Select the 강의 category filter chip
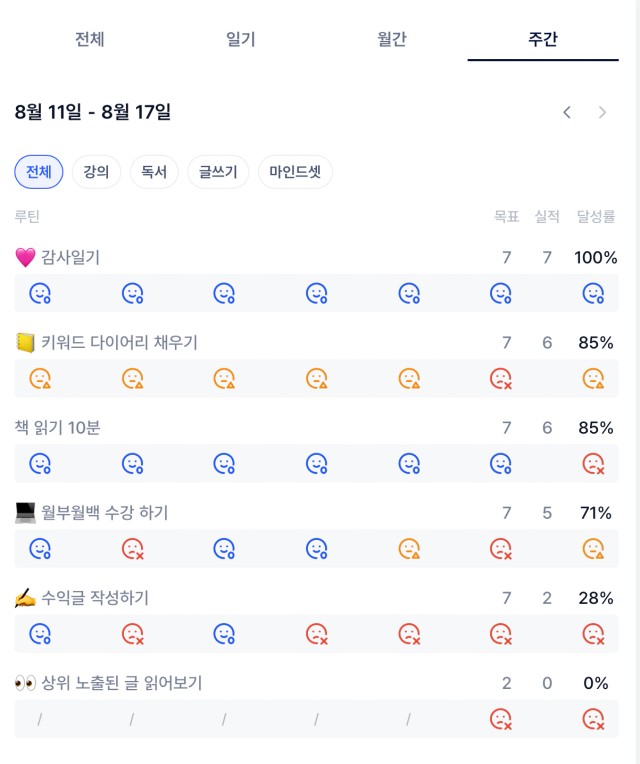 point(96,172)
